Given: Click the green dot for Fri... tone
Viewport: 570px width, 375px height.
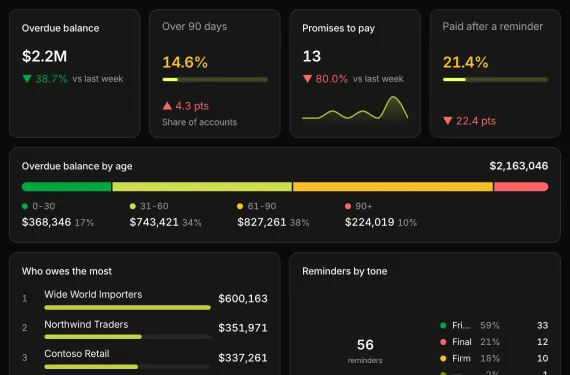Looking at the screenshot, I should pyautogui.click(x=443, y=326).
